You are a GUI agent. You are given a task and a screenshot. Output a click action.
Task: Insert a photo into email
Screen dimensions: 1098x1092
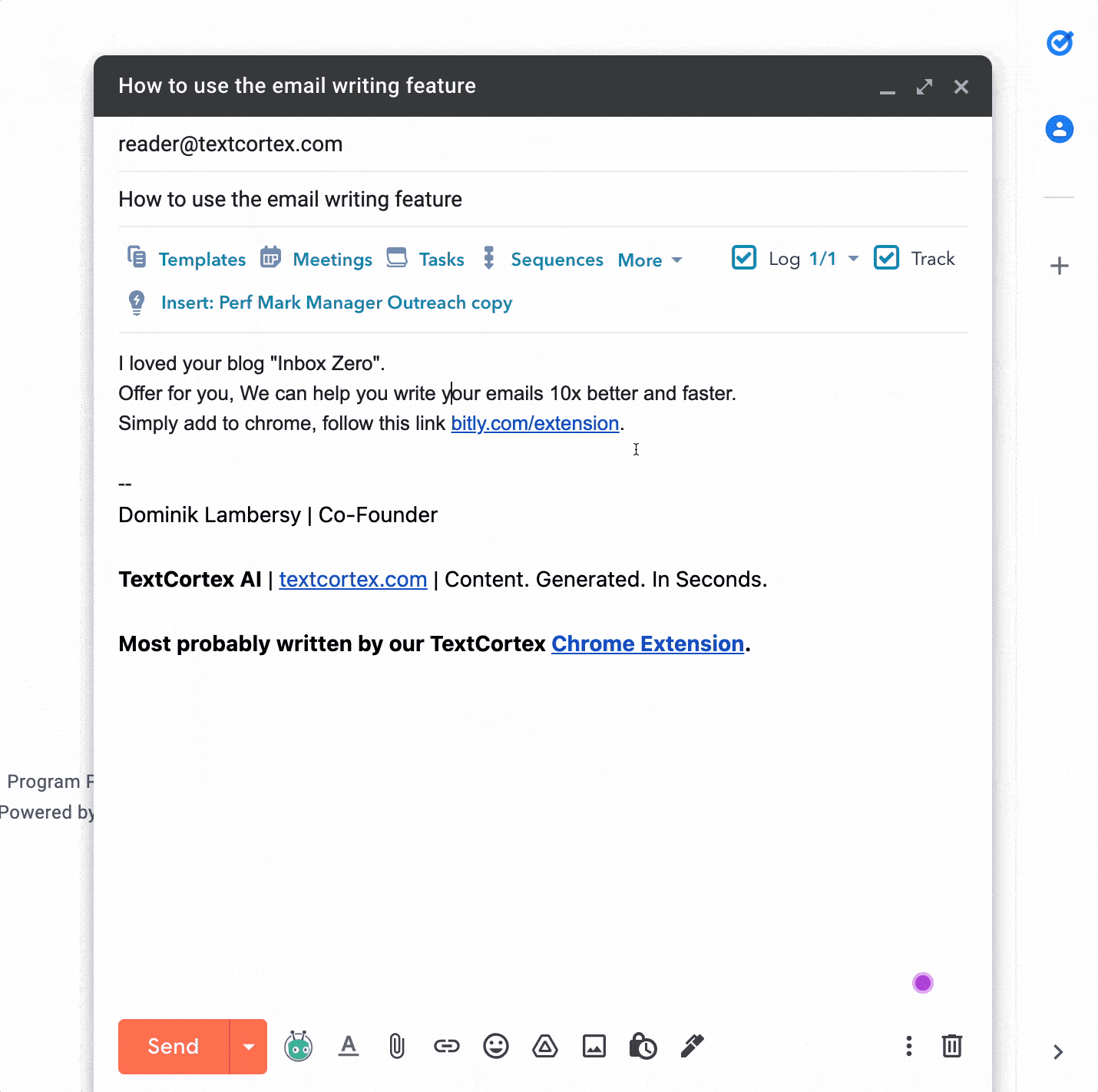pos(594,1046)
